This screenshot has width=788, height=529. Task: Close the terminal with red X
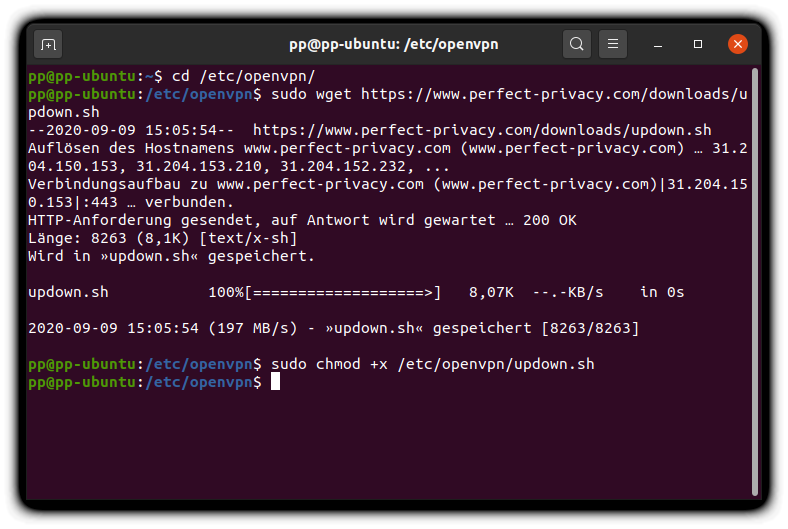point(738,44)
